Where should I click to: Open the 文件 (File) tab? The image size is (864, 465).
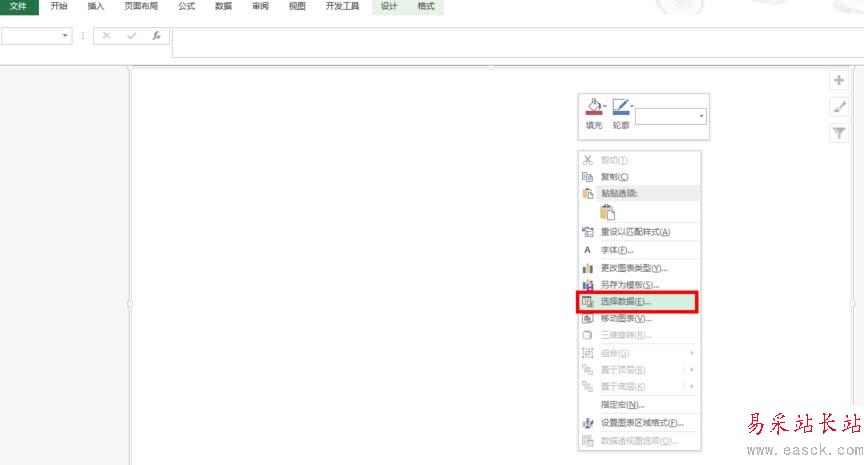(19, 7)
